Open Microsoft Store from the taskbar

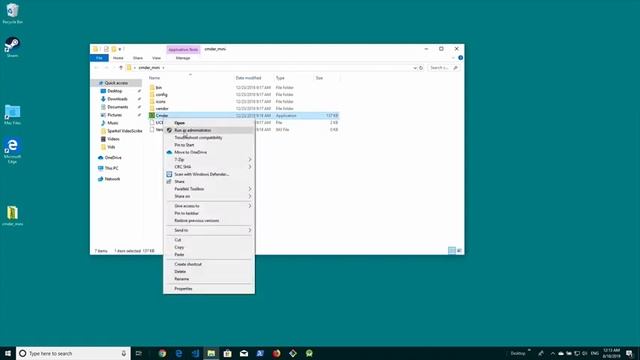[x=227, y=353]
